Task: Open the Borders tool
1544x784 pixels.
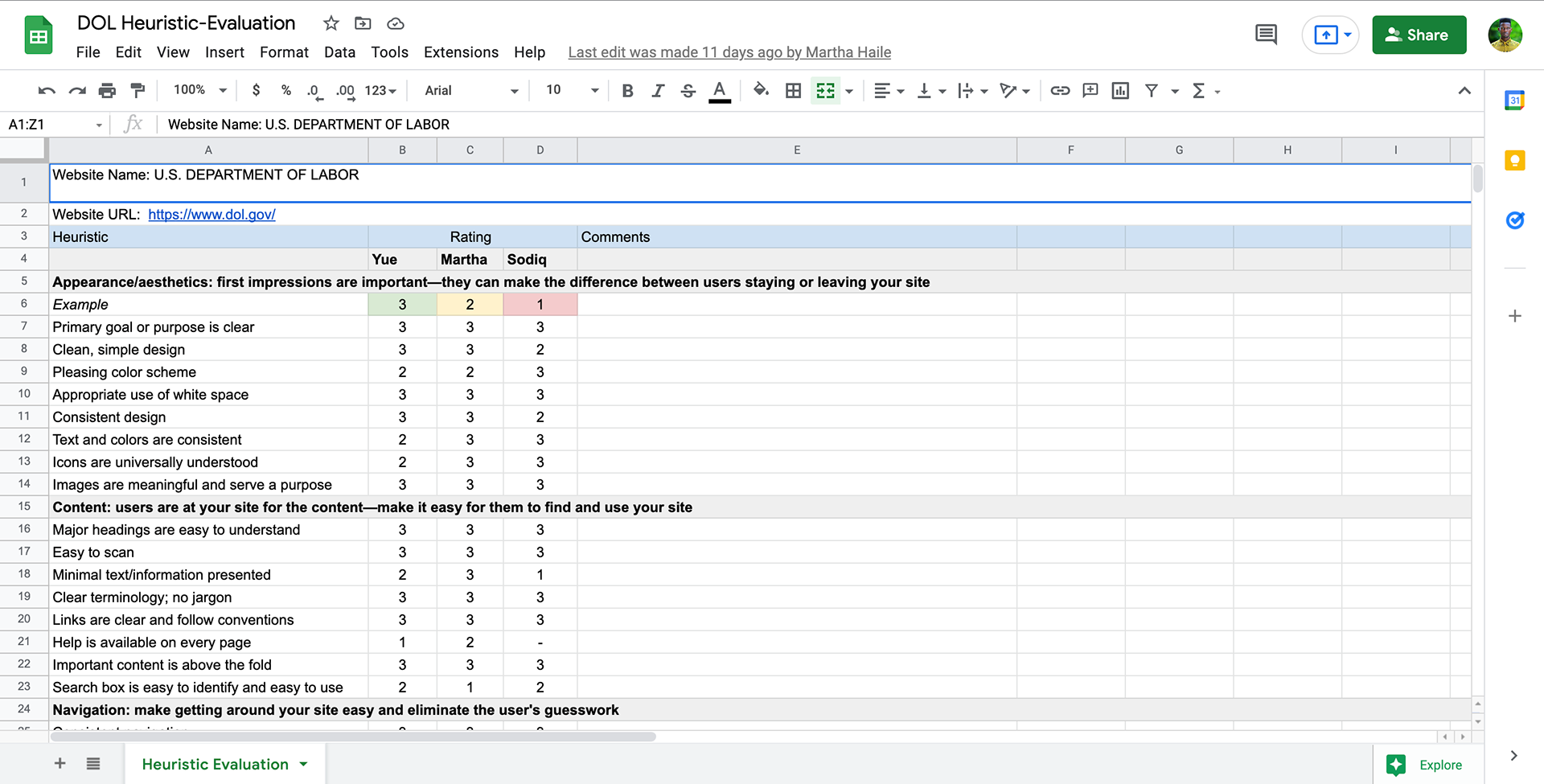Action: (x=794, y=91)
